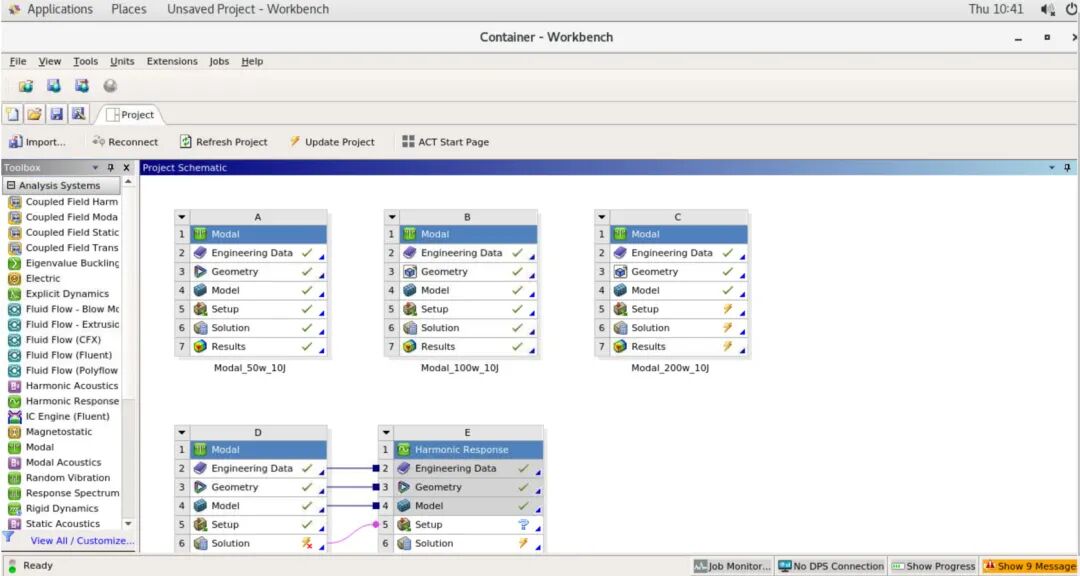
Task: Open the Units menu
Action: (x=123, y=61)
